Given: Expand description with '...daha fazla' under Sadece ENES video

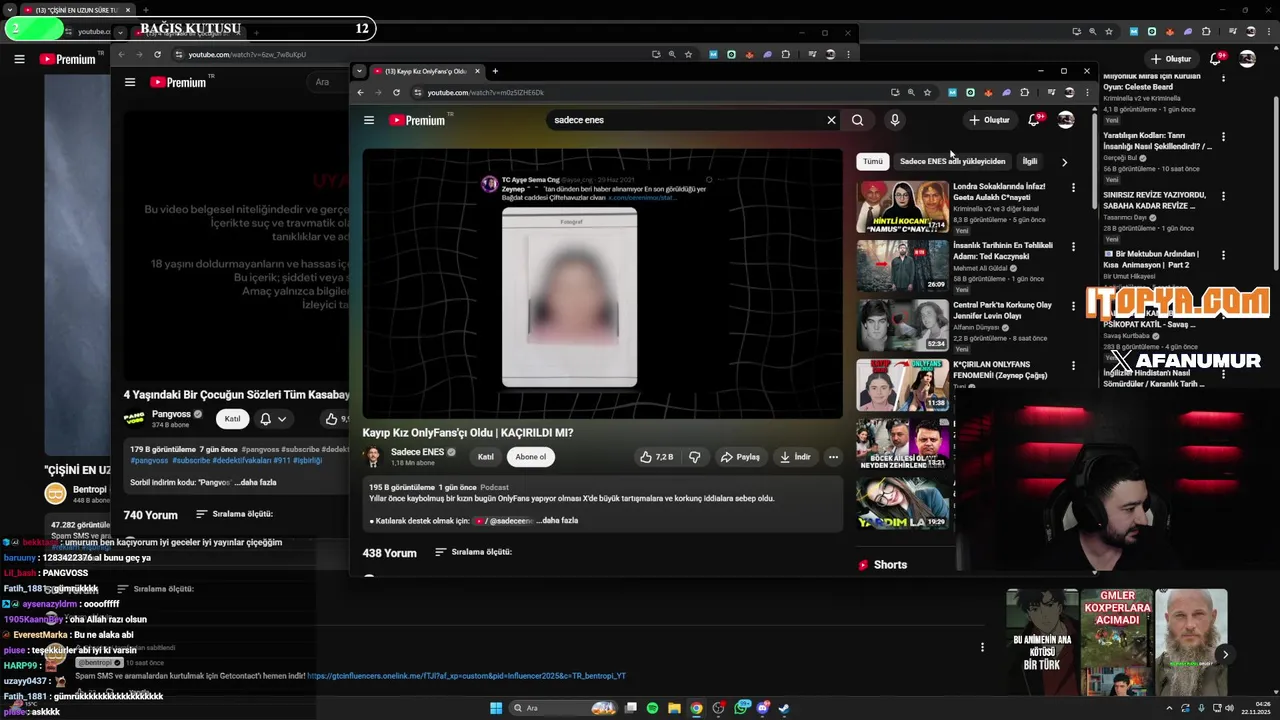Looking at the screenshot, I should (x=557, y=521).
